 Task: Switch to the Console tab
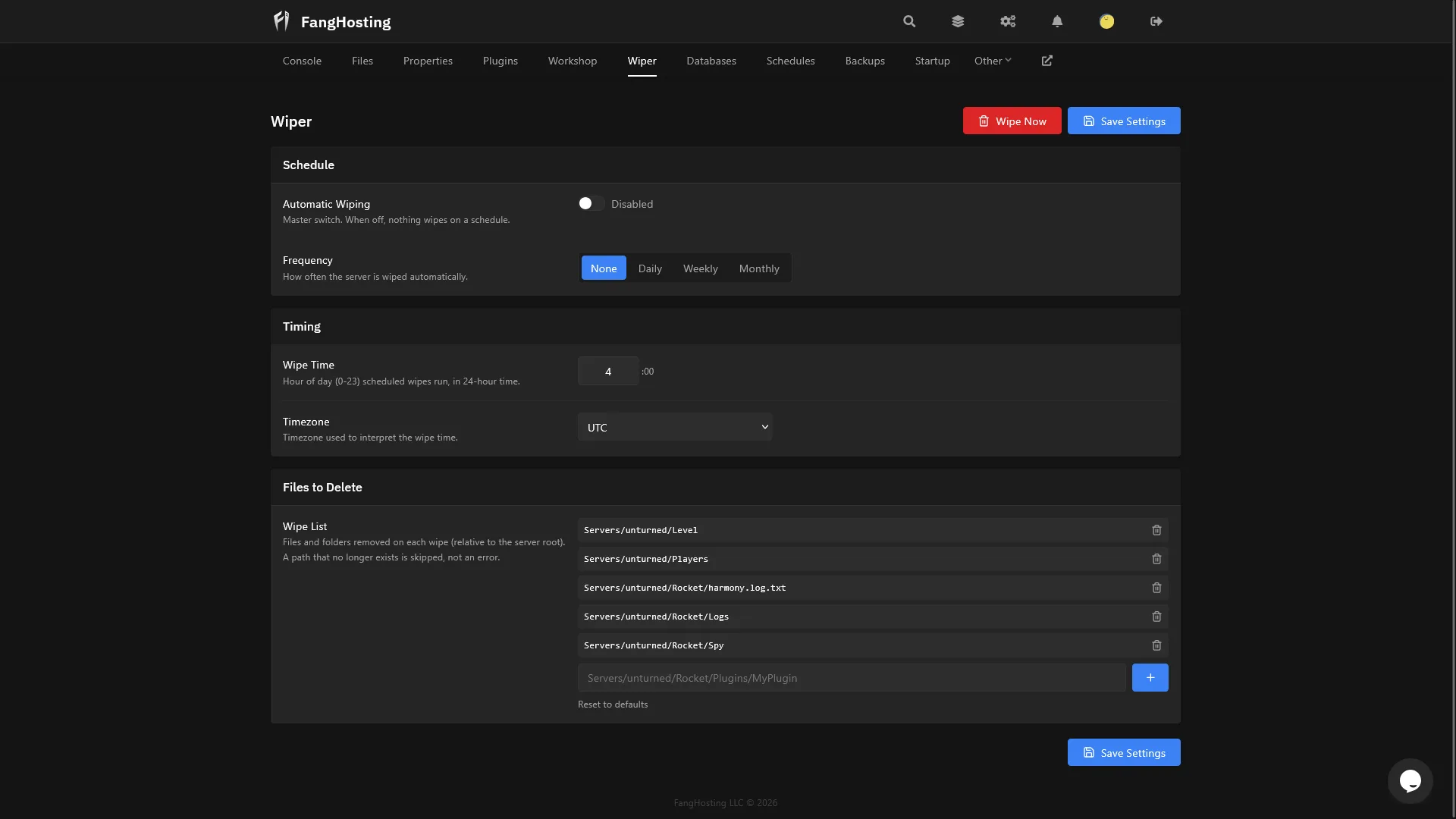[302, 61]
